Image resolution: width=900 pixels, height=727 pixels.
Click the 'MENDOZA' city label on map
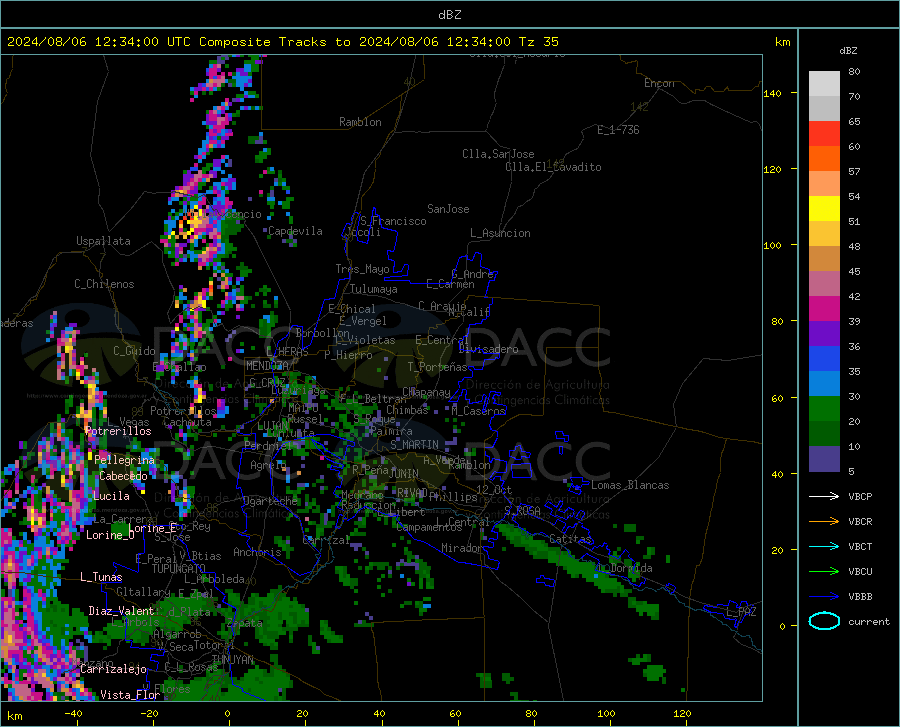(267, 366)
